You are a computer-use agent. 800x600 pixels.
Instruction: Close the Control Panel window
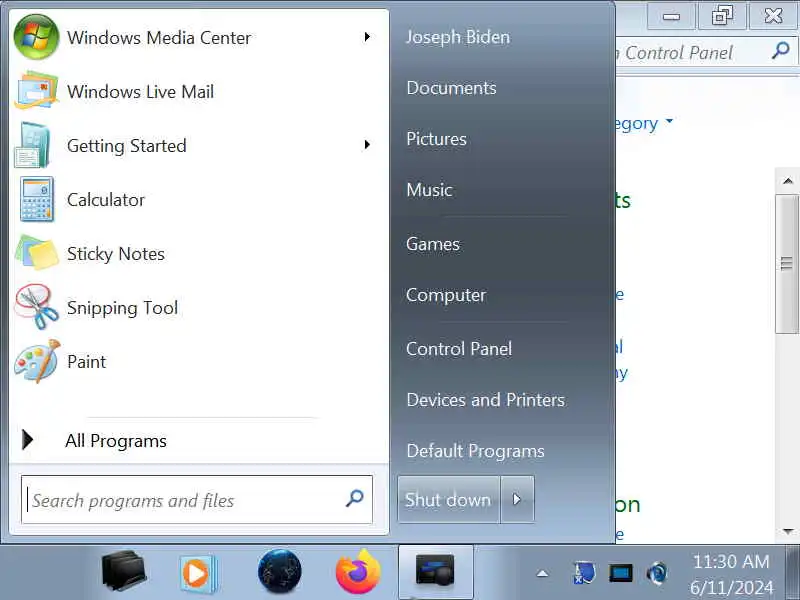click(x=773, y=16)
